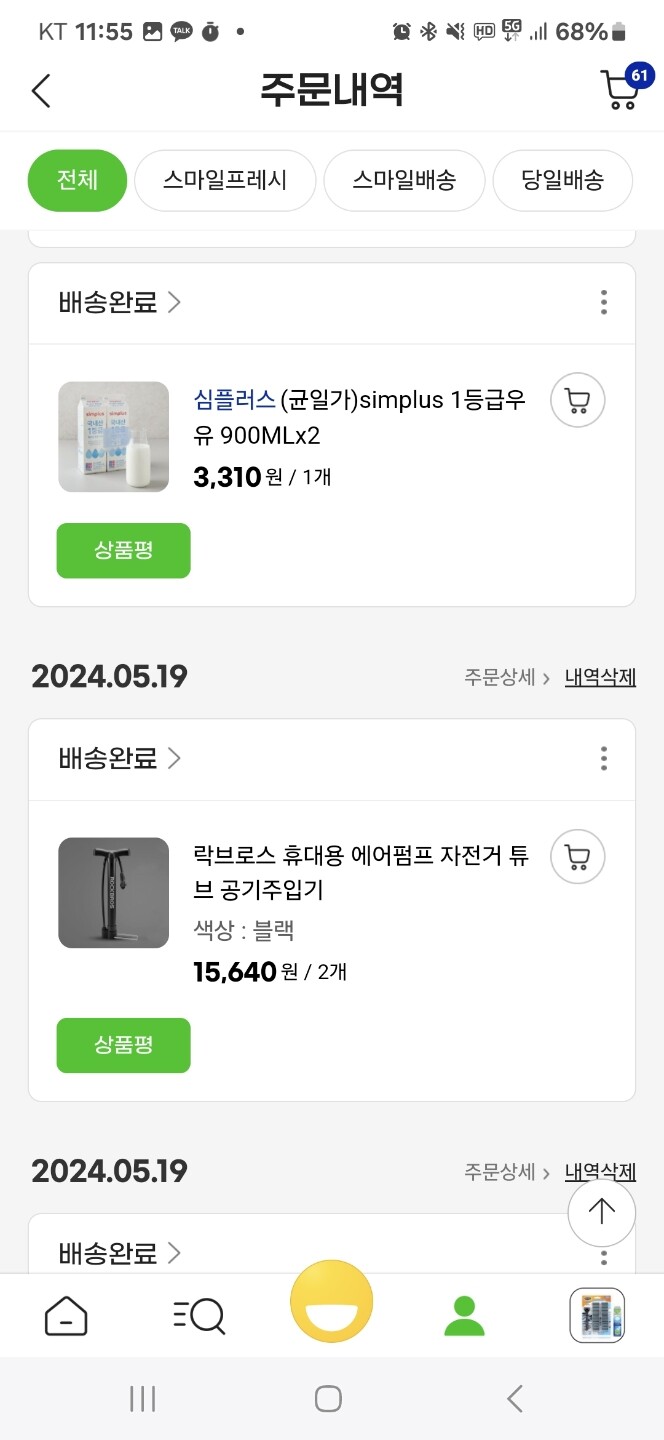This screenshot has width=664, height=1440.
Task: Open the shopping cart with 61 items
Action: [622, 90]
